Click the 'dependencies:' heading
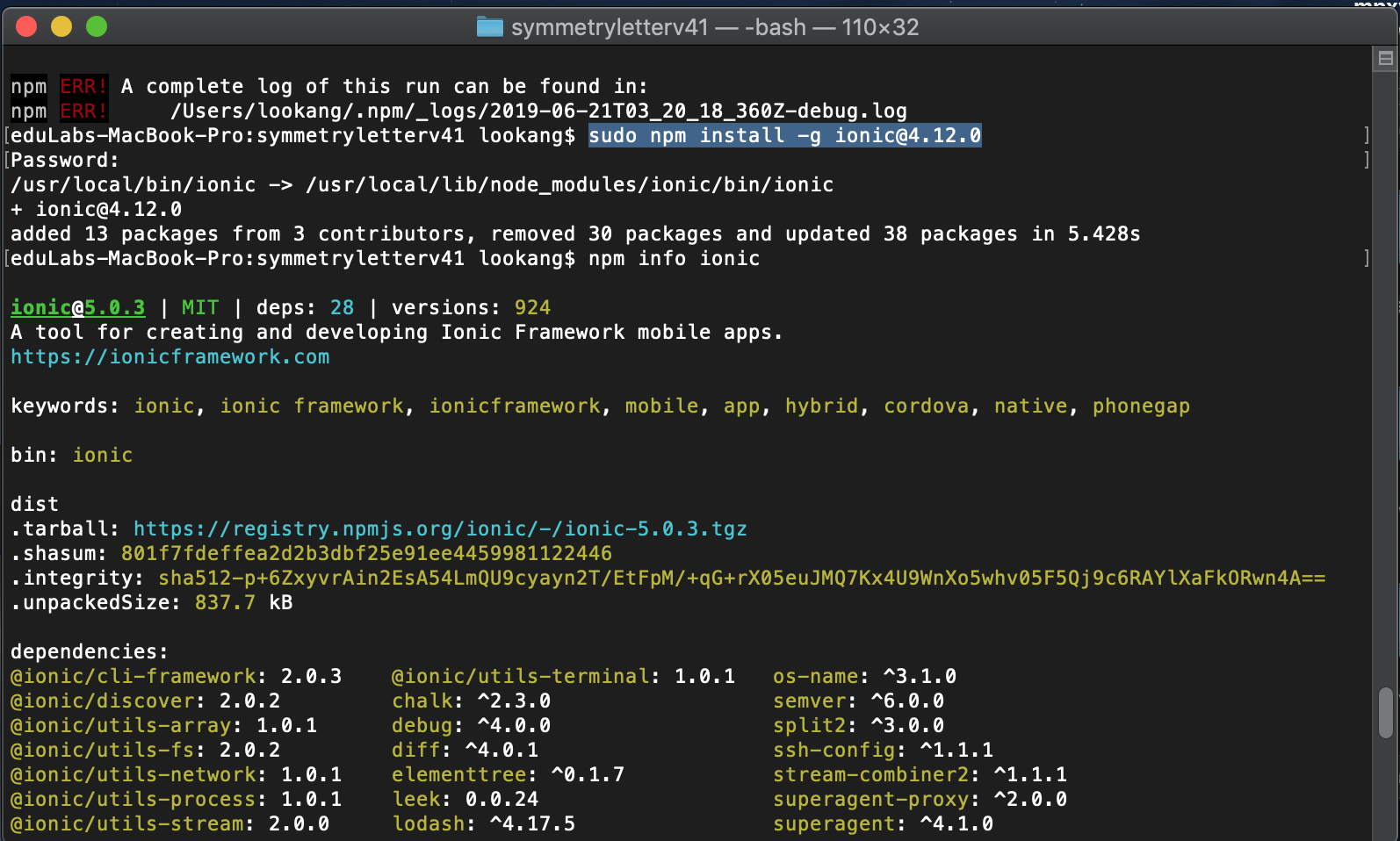This screenshot has width=1400, height=841. coord(90,652)
